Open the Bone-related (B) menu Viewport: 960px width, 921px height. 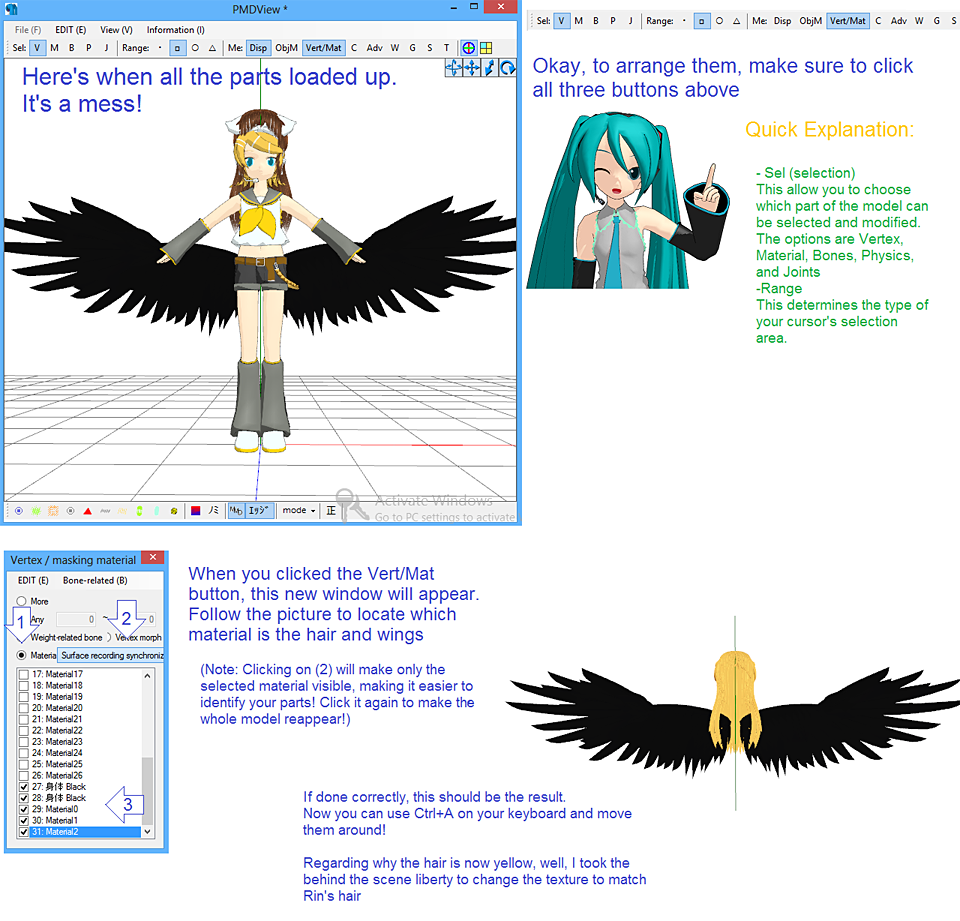pos(95,581)
